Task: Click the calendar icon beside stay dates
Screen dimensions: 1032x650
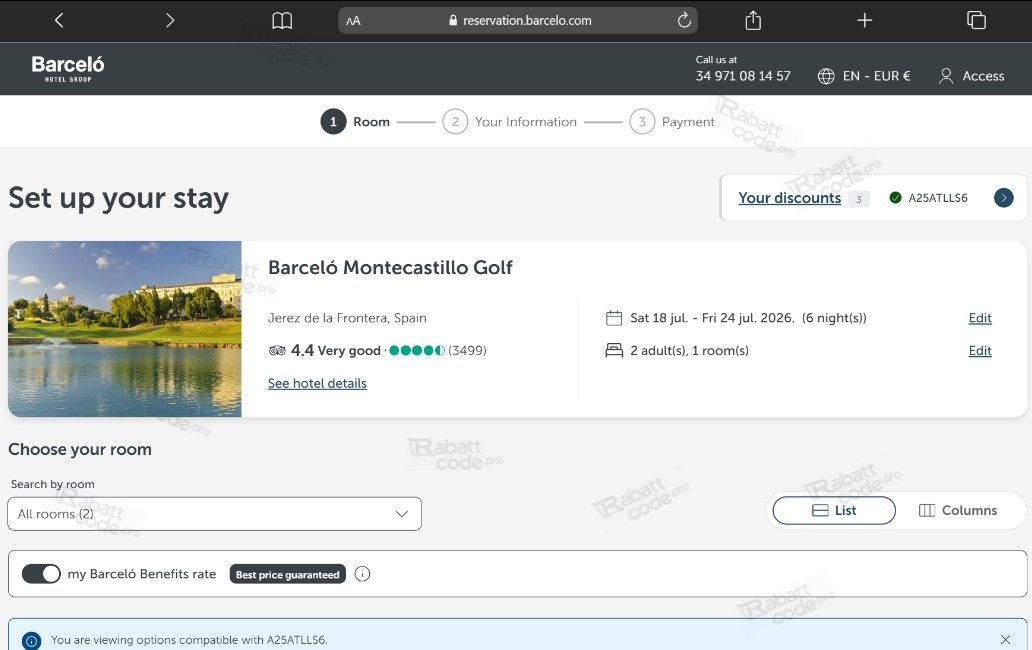Action: (x=614, y=318)
